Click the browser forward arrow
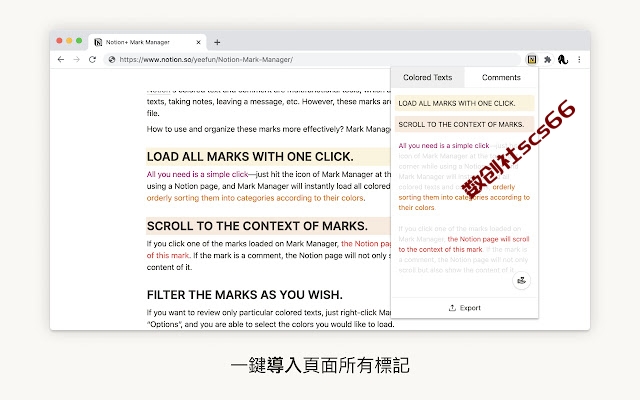The height and width of the screenshot is (400, 640). tap(76, 60)
